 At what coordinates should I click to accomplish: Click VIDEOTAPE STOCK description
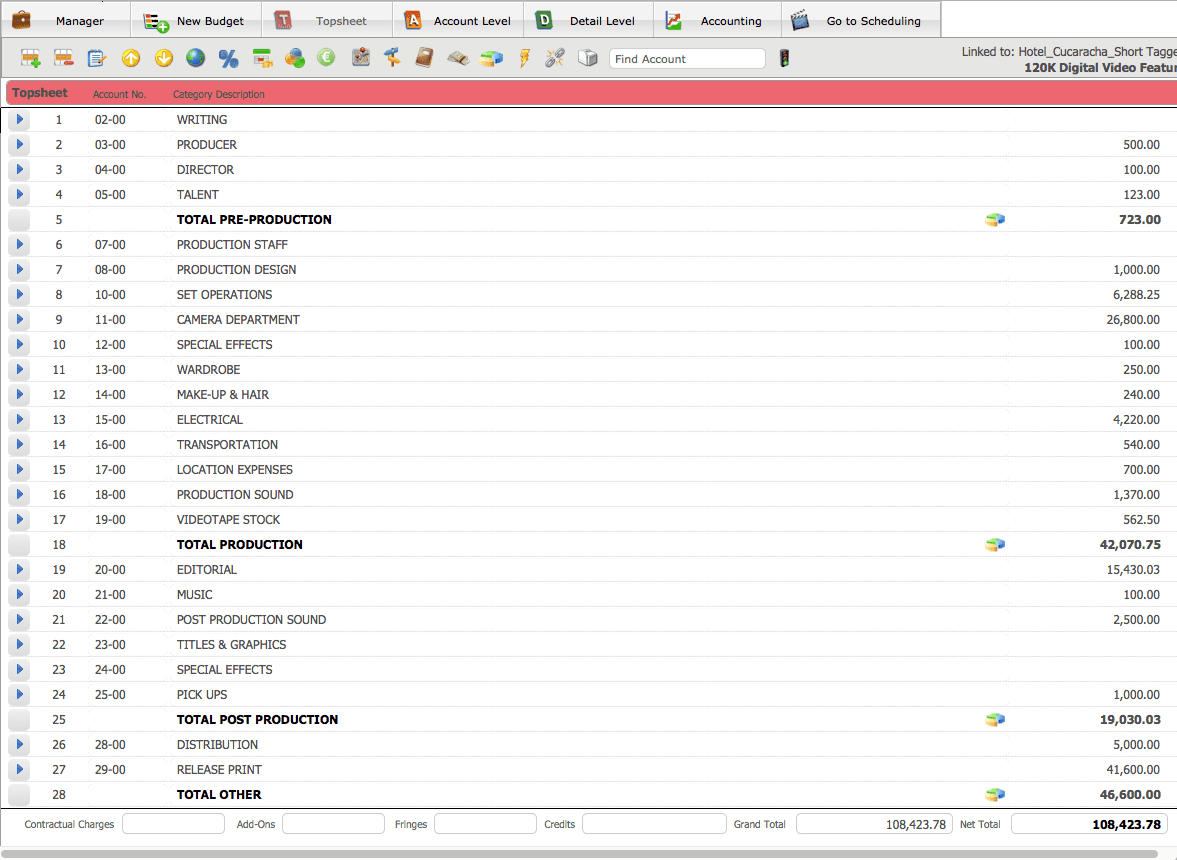point(228,519)
